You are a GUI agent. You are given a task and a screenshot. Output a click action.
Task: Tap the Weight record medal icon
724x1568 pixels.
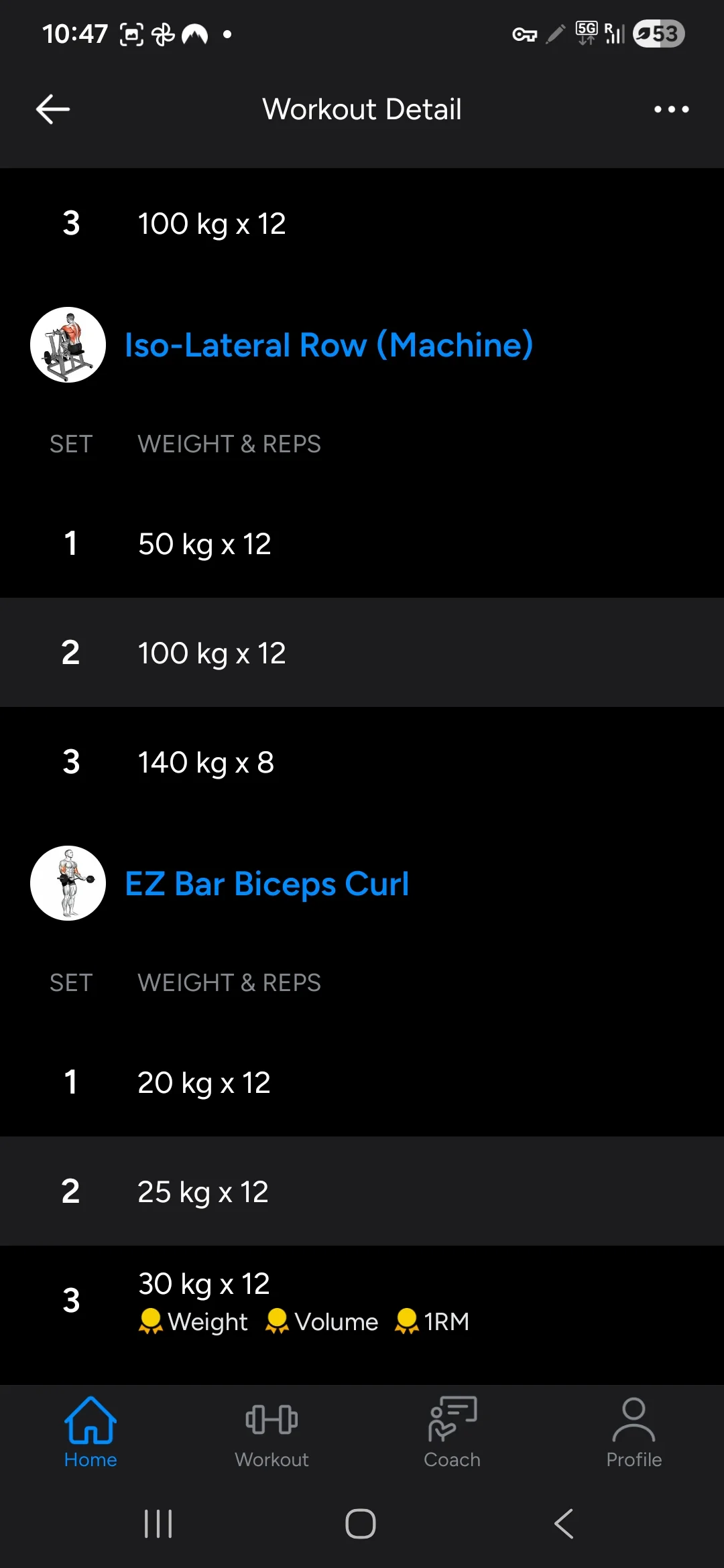point(150,1321)
